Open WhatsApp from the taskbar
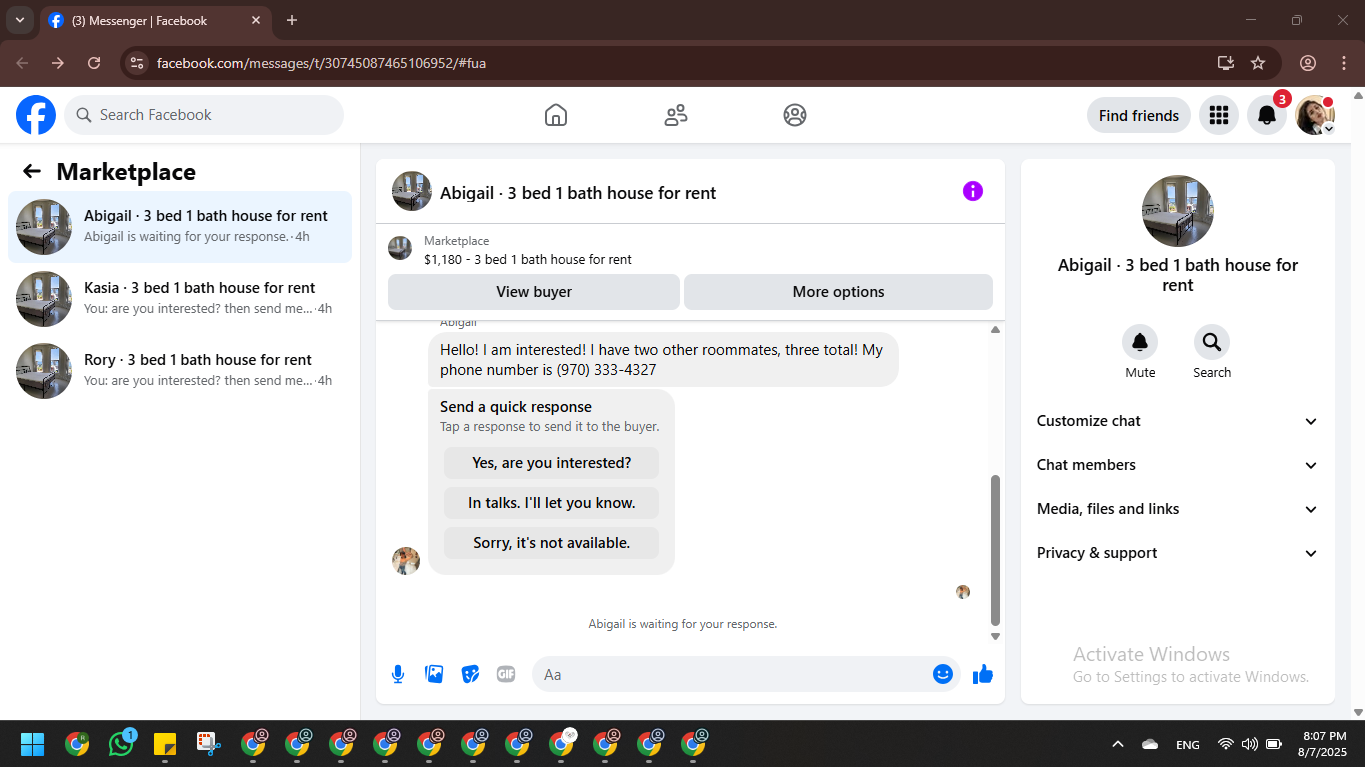The width and height of the screenshot is (1365, 767). (121, 744)
